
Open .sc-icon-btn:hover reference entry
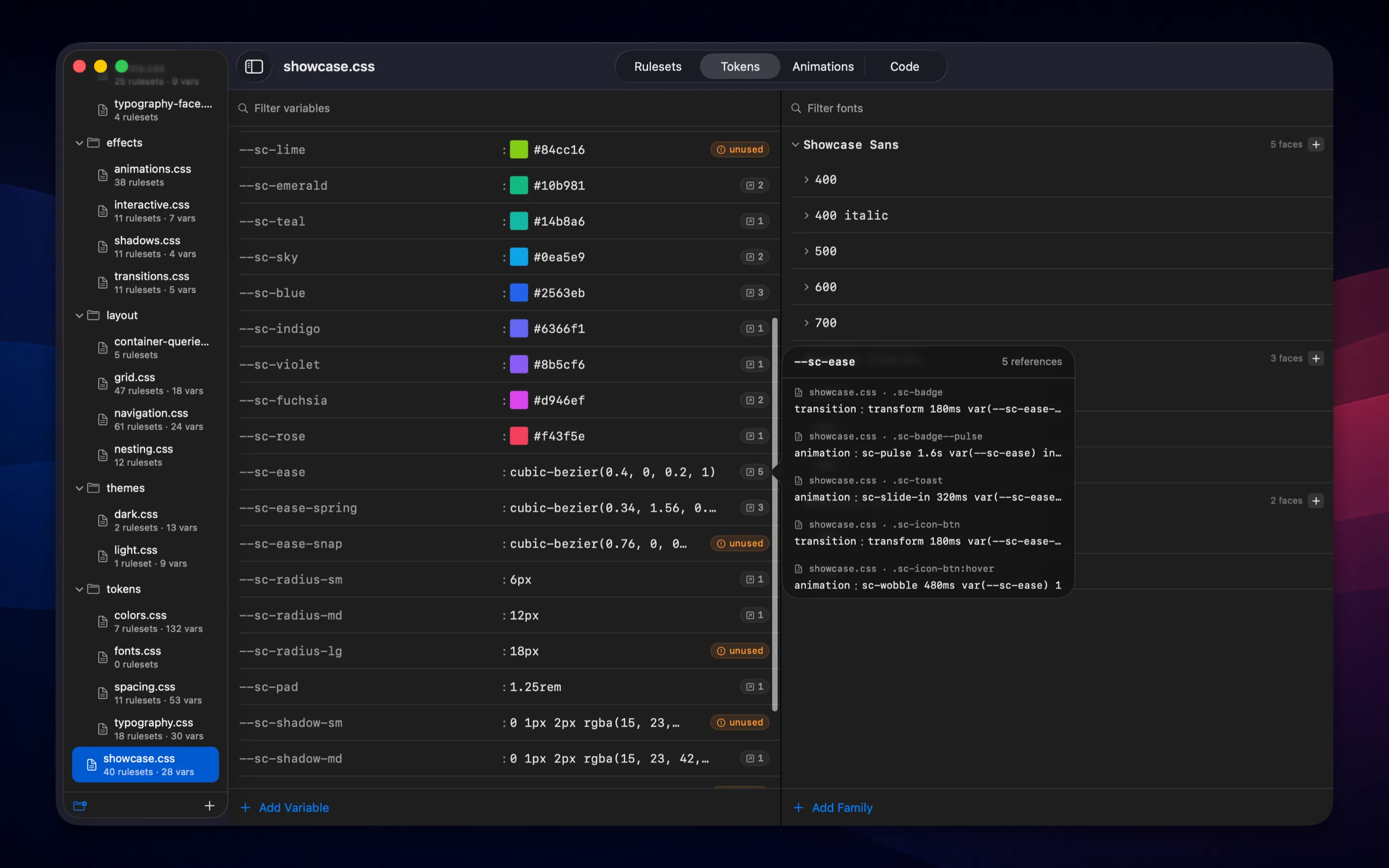pos(928,577)
